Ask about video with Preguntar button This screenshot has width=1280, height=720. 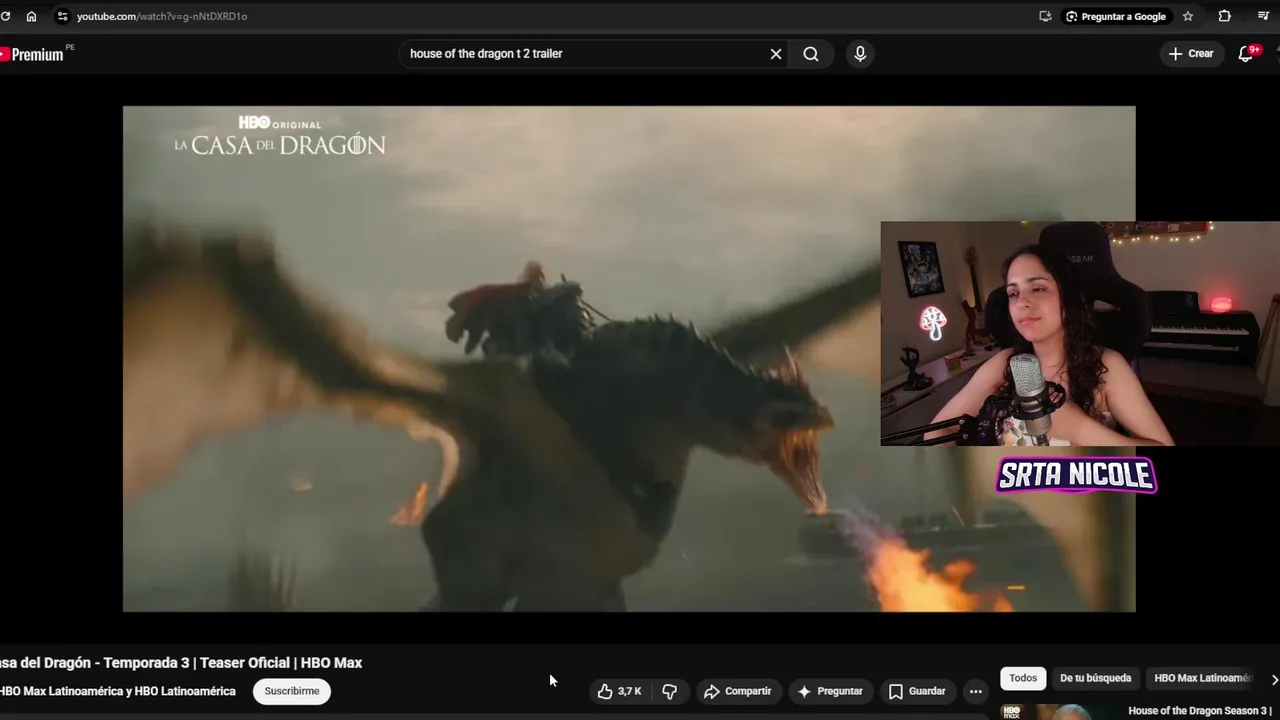[830, 691]
